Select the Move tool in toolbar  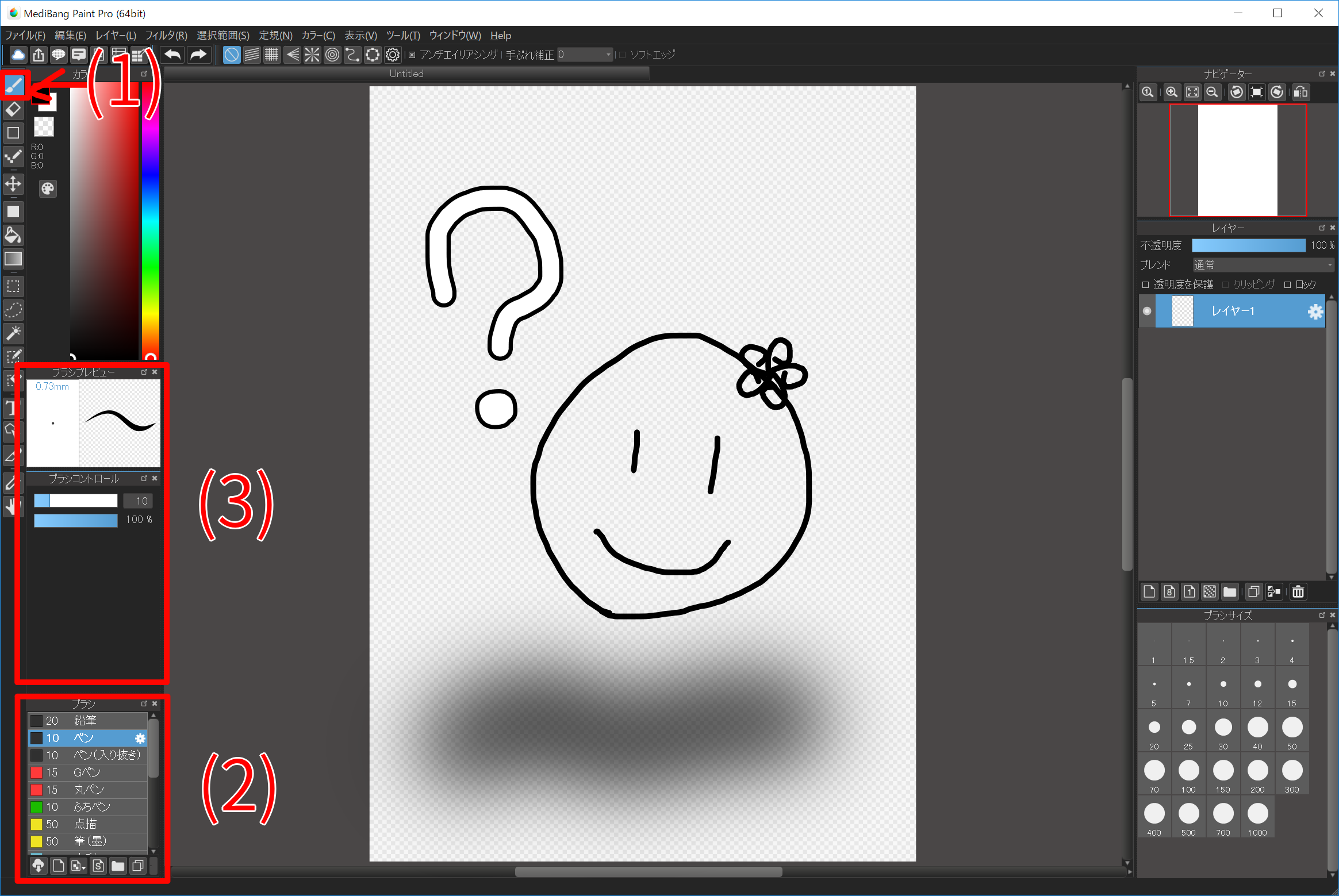pyautogui.click(x=13, y=184)
